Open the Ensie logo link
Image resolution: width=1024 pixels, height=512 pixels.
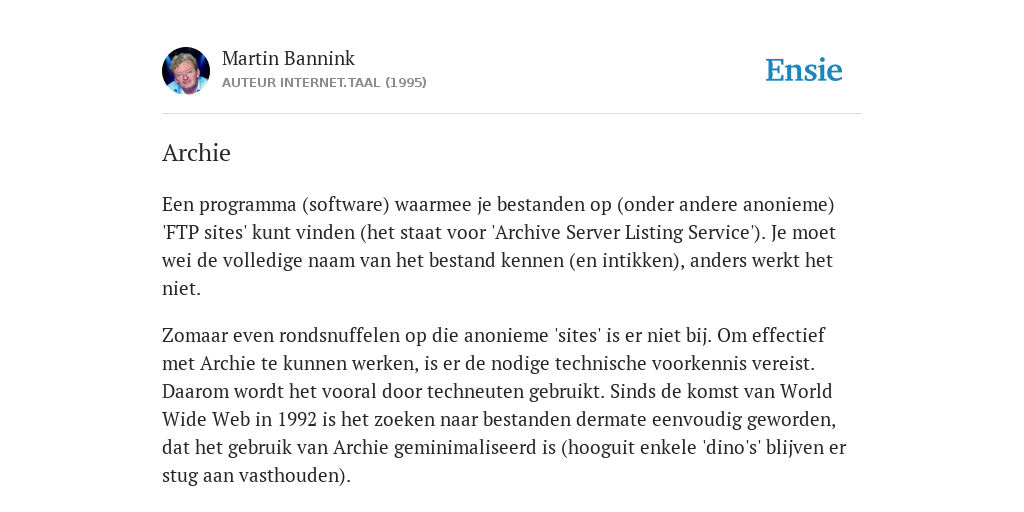[804, 70]
